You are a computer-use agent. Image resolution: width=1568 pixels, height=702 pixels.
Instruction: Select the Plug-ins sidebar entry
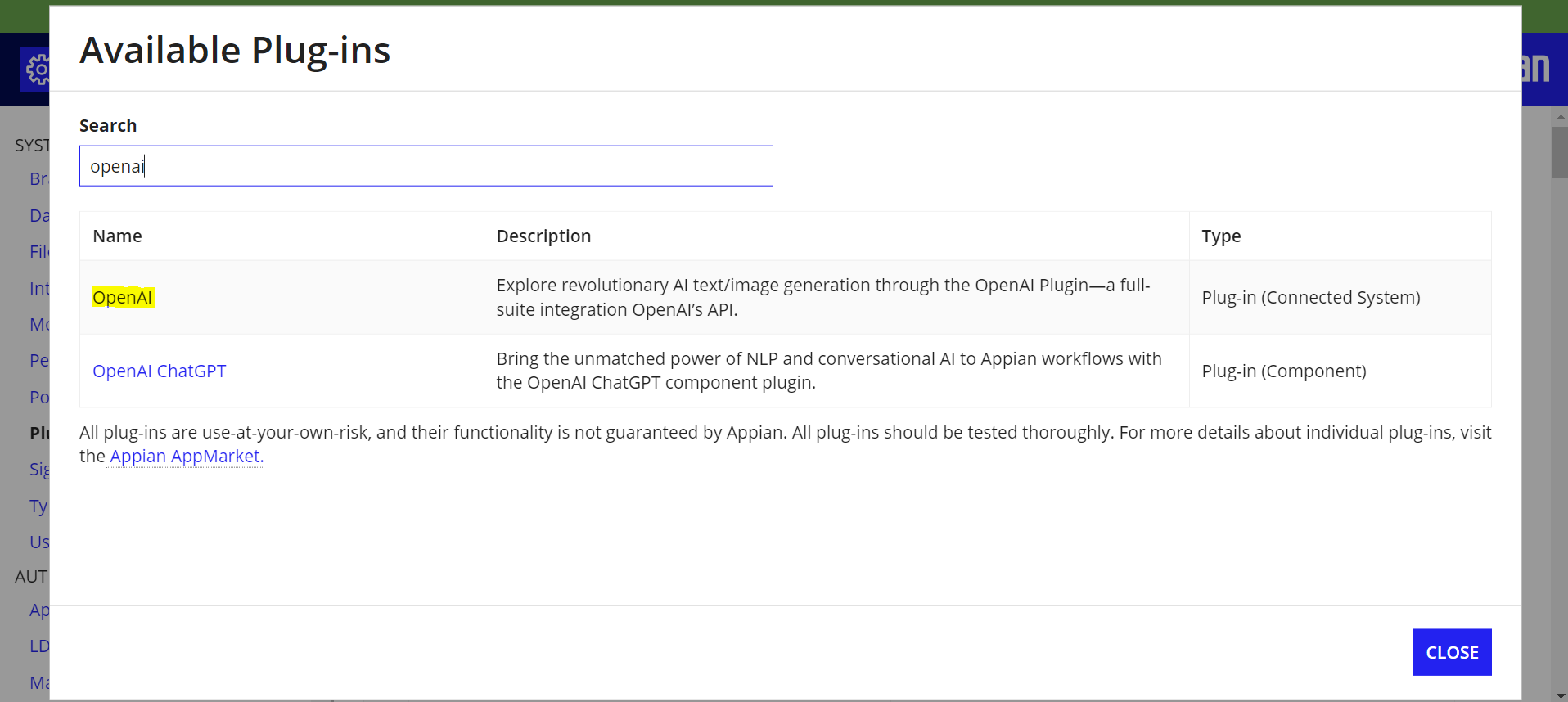pyautogui.click(x=38, y=433)
